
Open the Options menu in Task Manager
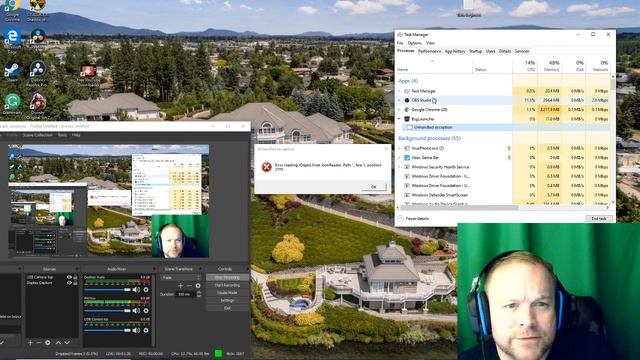point(414,43)
